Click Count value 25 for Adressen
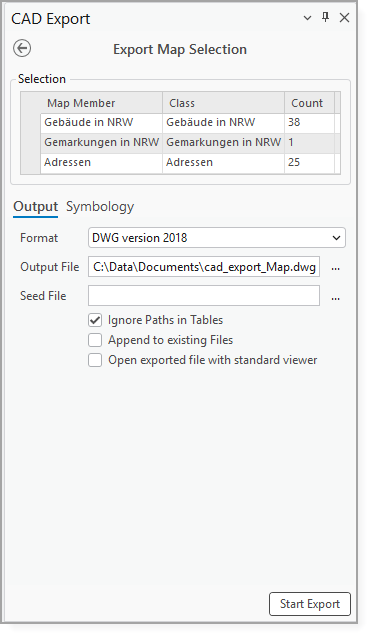 [309, 163]
